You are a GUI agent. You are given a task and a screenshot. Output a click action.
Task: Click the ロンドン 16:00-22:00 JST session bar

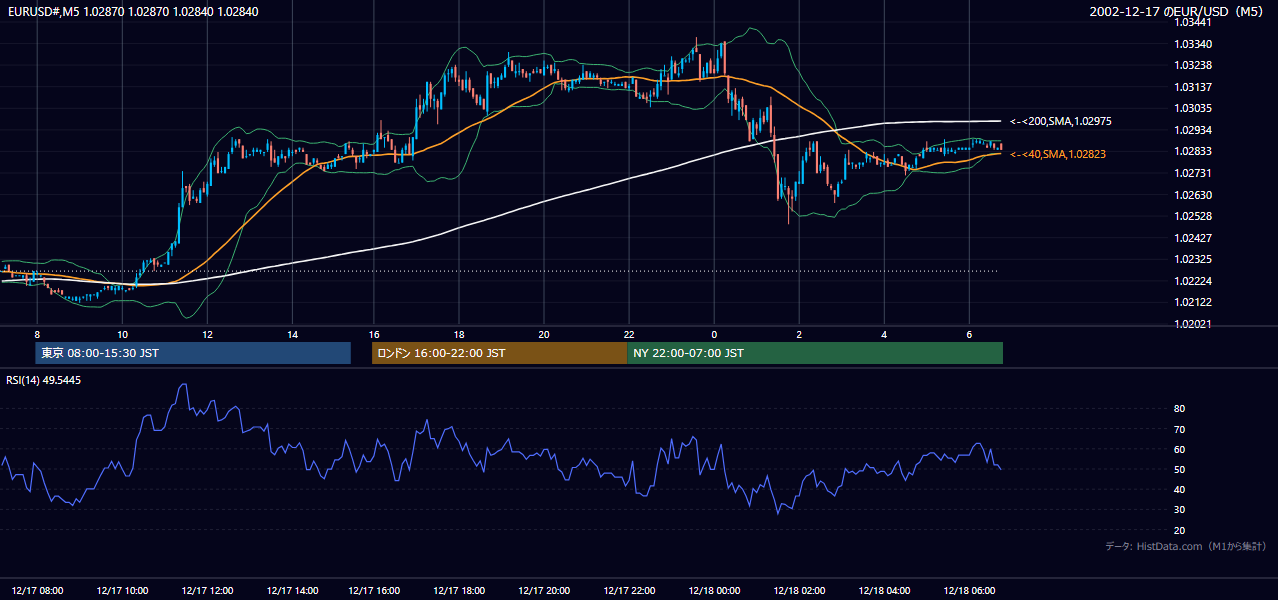tap(499, 353)
